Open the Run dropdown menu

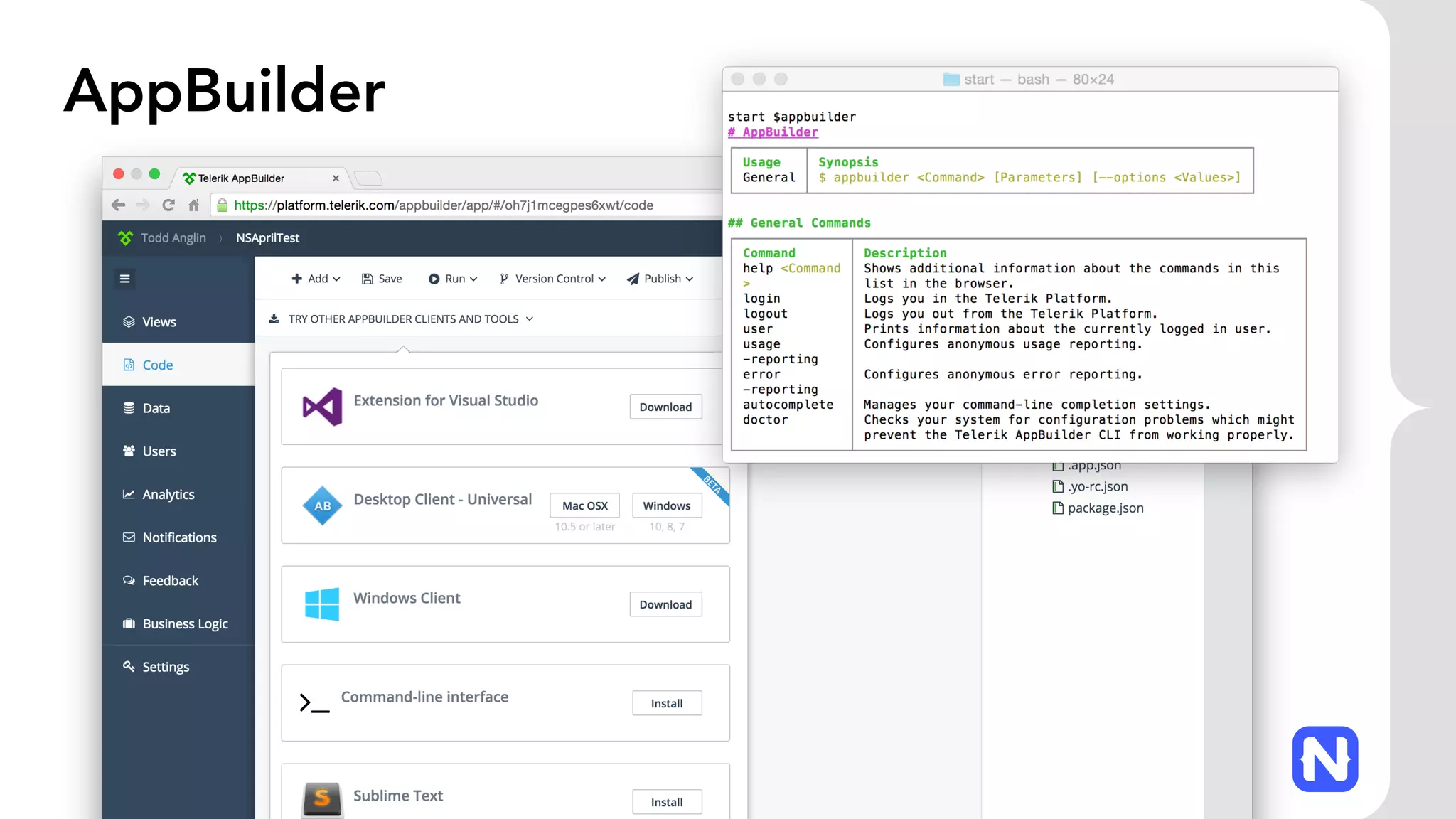tap(453, 279)
